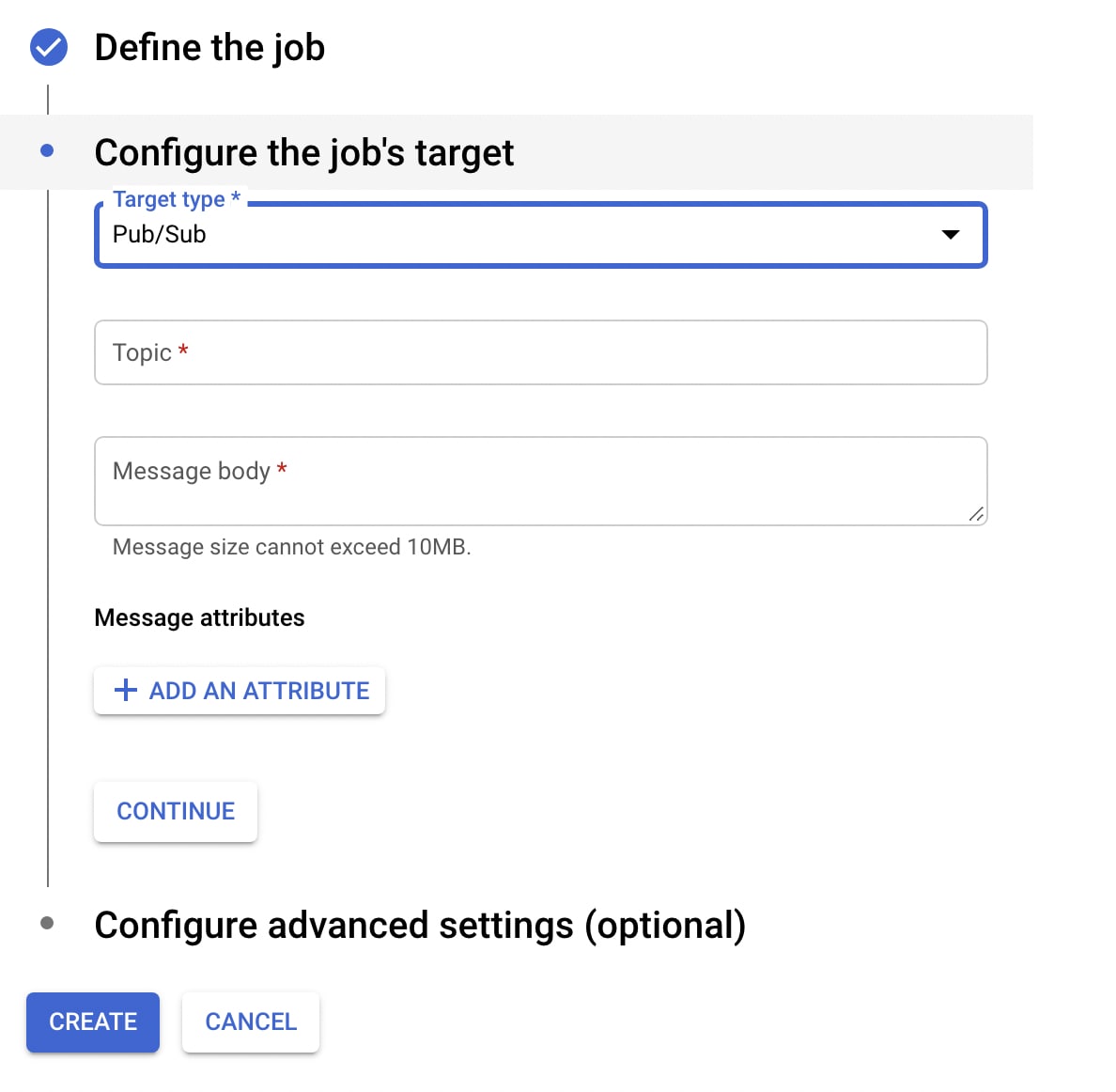Click the 'Message size cannot exceed 10MB' hint

[291, 547]
